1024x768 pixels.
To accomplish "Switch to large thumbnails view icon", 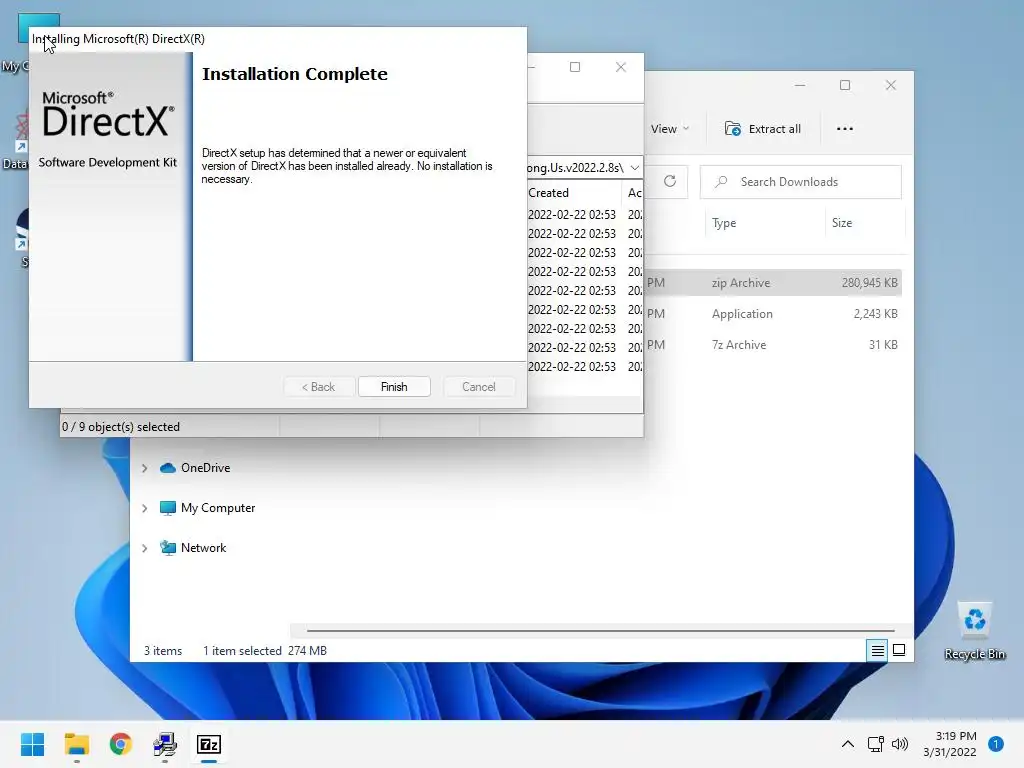I will [x=899, y=650].
